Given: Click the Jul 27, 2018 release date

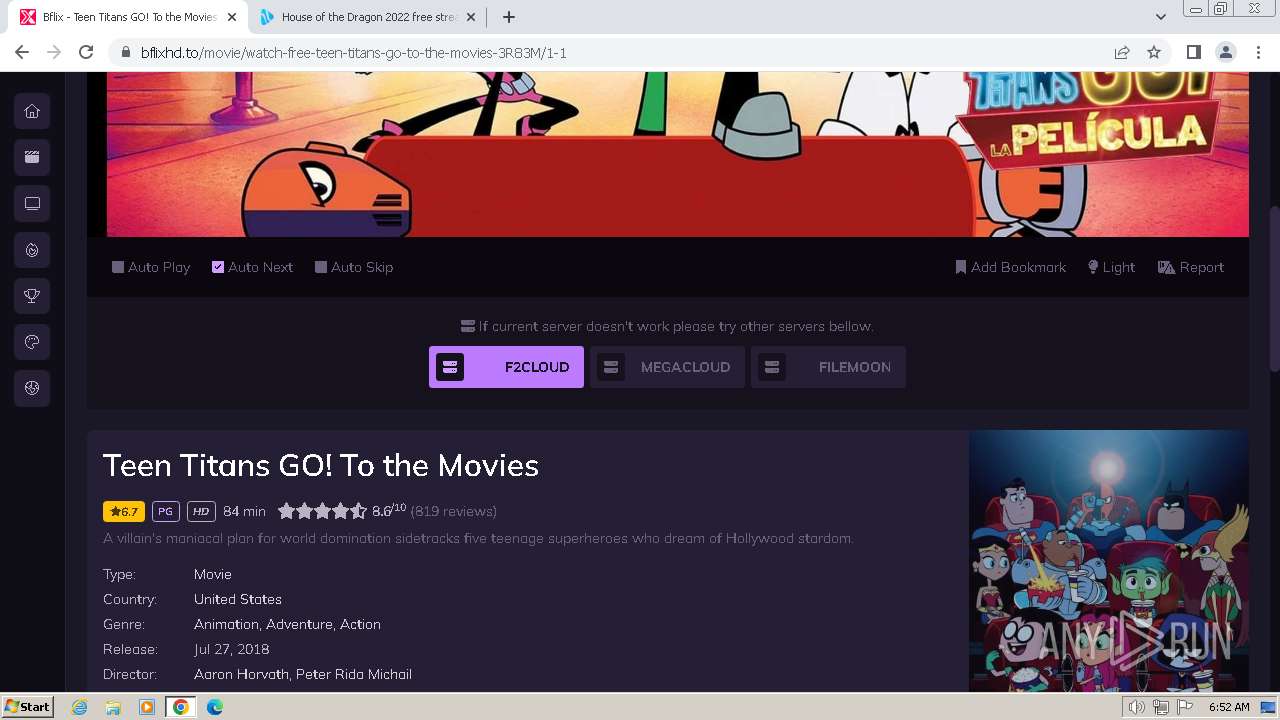Looking at the screenshot, I should pyautogui.click(x=231, y=649).
